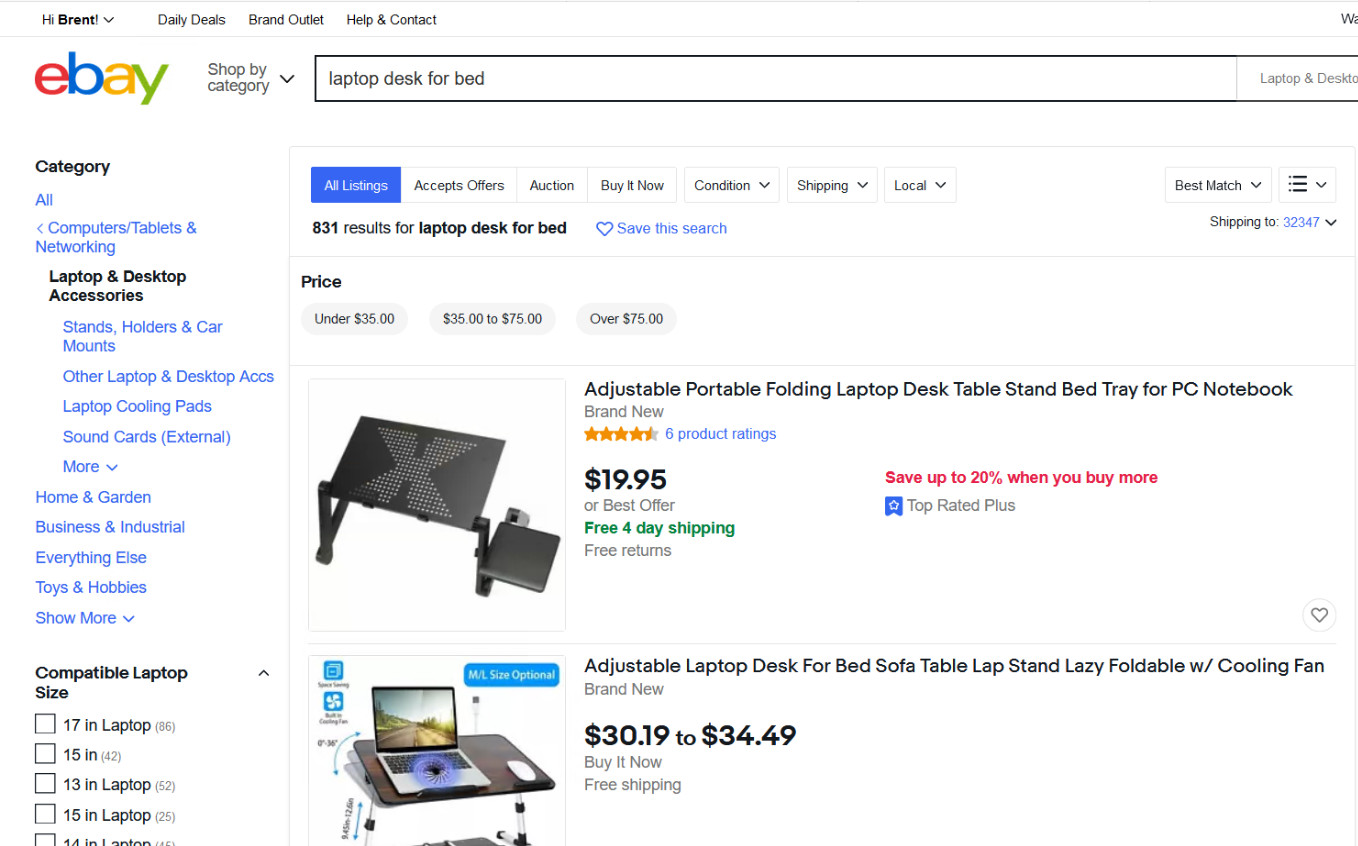The width and height of the screenshot is (1358, 846).
Task: Check the 15 in compatible laptop size box
Action: [x=45, y=753]
